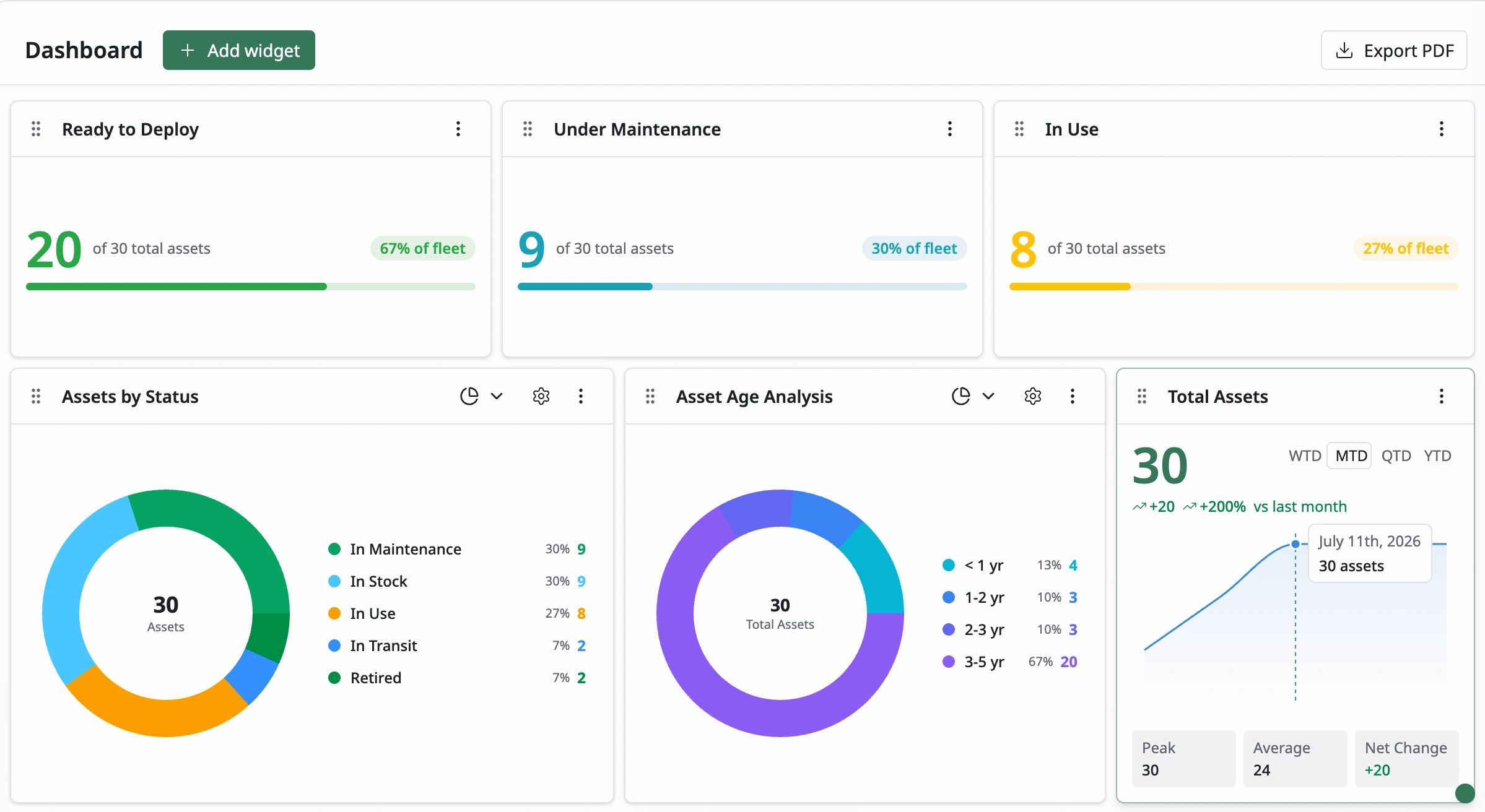Click the large 20 Ready to Deploy count

point(54,249)
